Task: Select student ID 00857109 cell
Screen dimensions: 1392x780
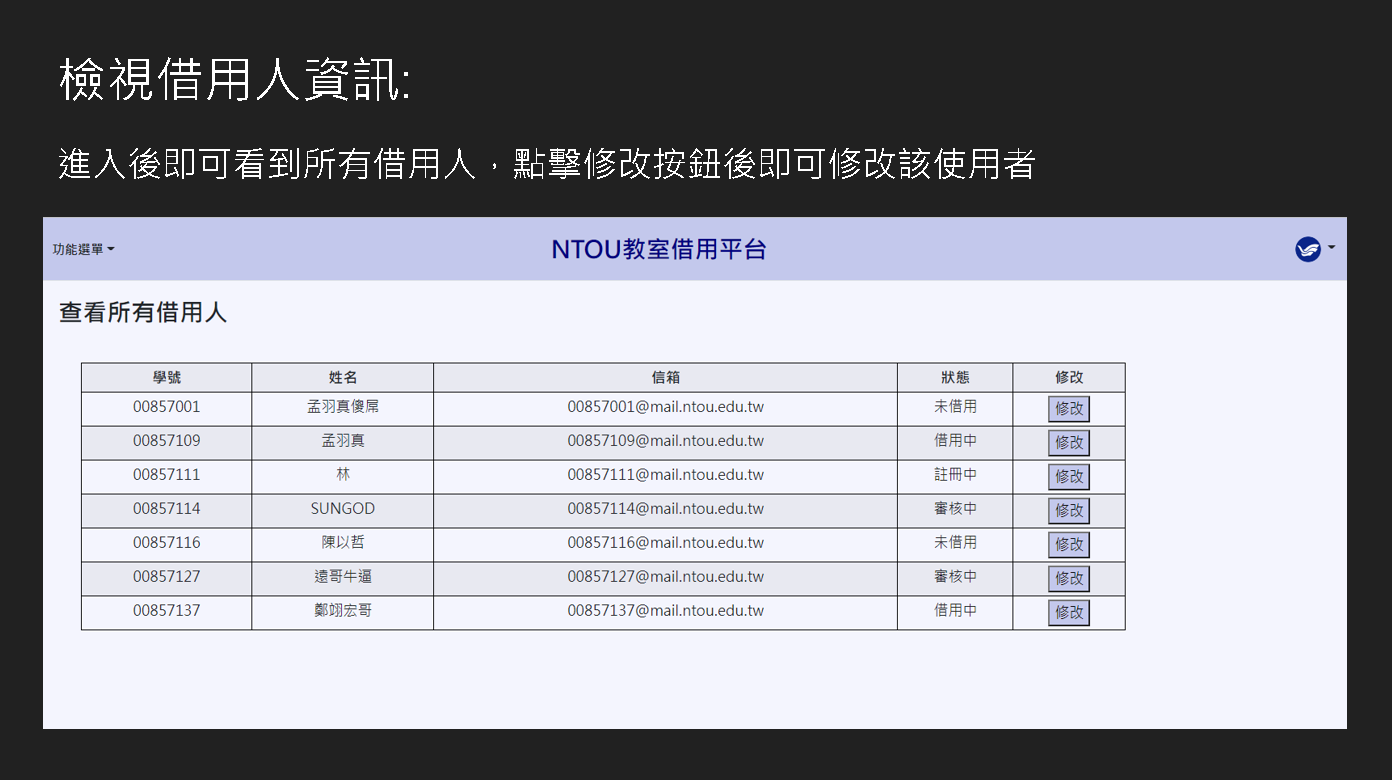Action: pos(167,441)
